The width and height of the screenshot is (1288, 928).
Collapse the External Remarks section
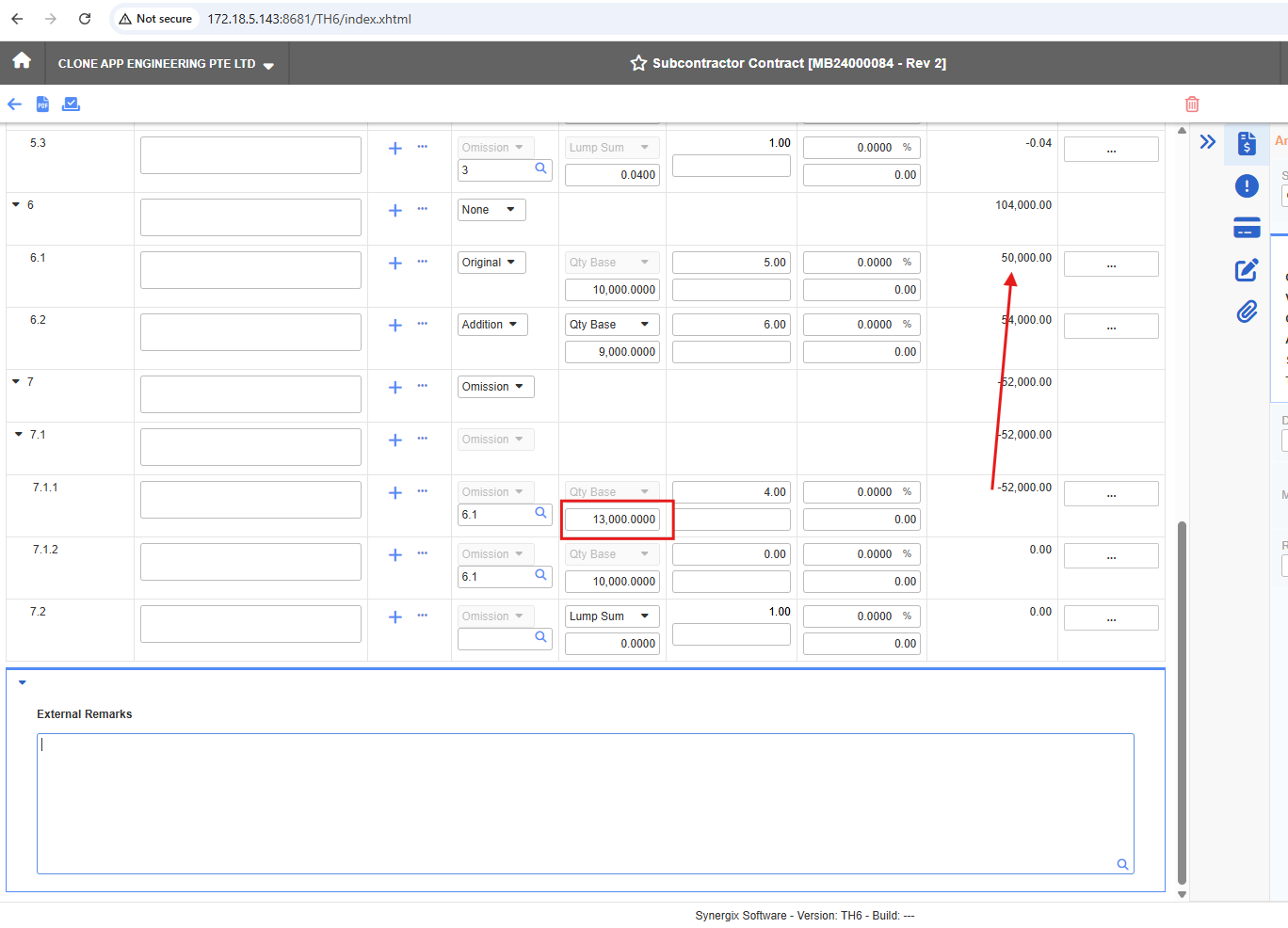click(x=23, y=682)
